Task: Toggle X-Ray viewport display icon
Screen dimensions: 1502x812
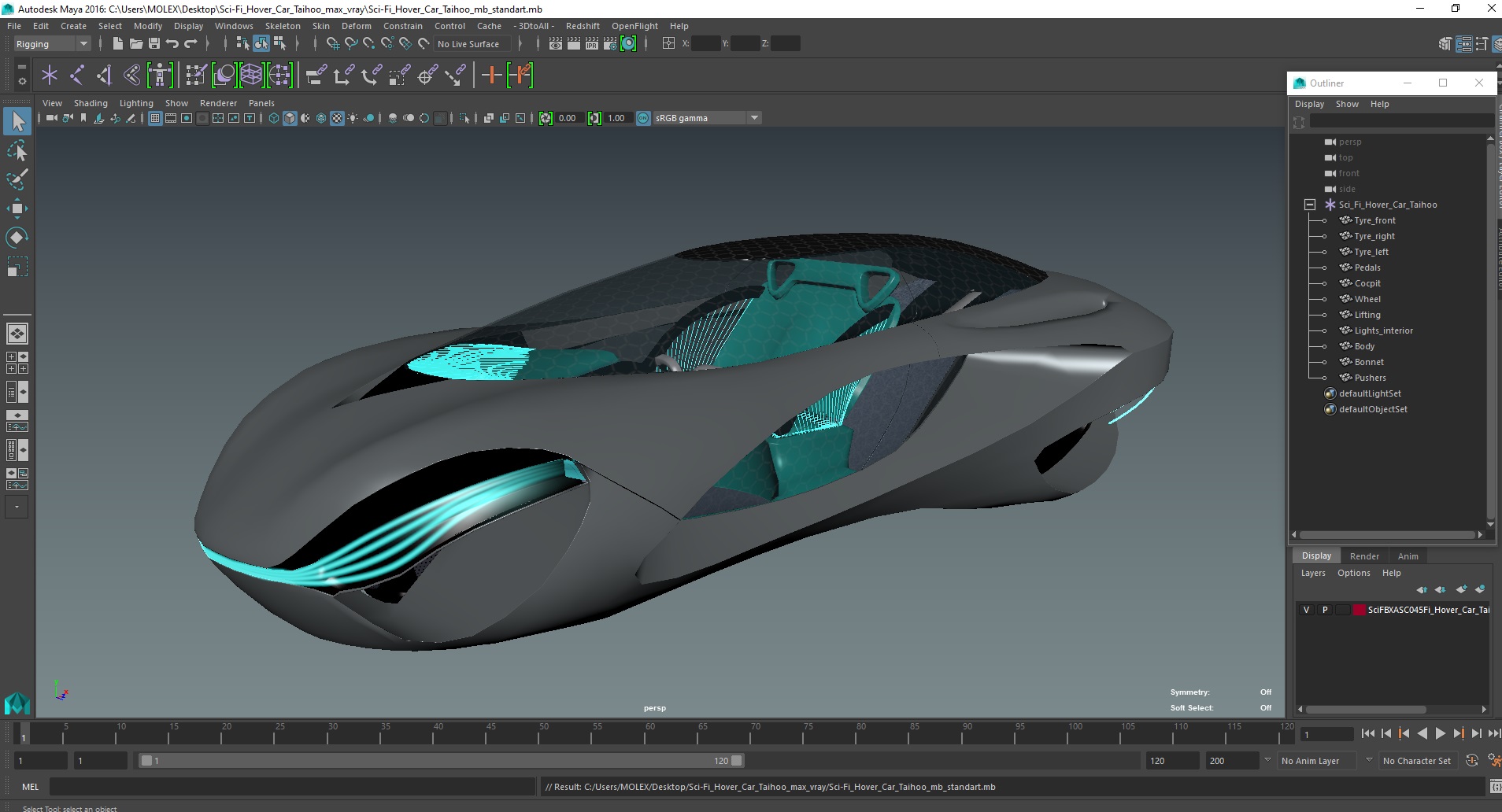Action: [x=489, y=118]
